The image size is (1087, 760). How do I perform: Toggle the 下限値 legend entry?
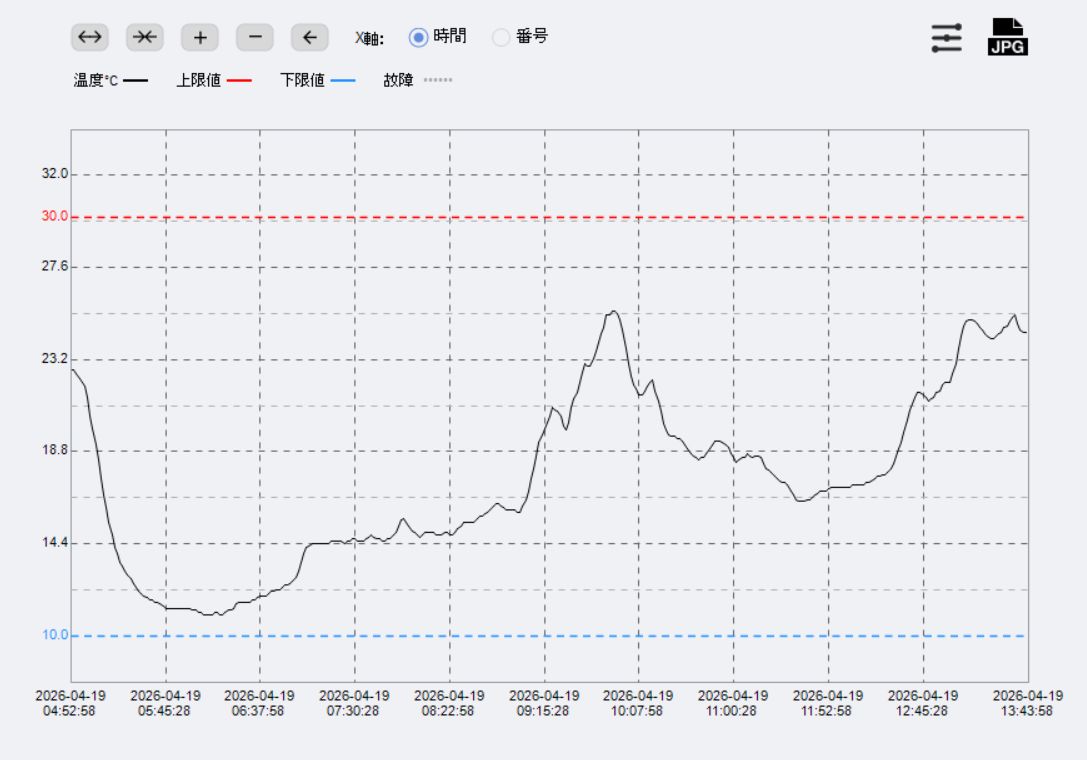pyautogui.click(x=317, y=80)
